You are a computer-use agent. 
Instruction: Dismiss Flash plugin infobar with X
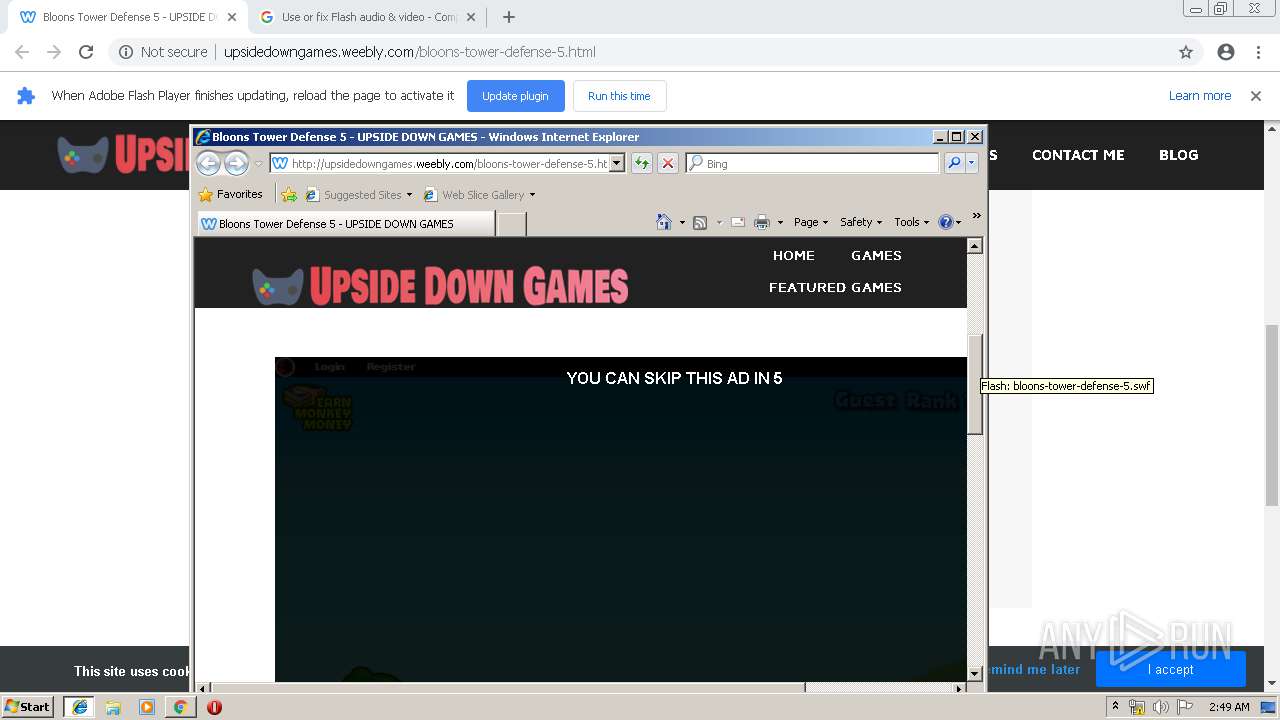1256,96
